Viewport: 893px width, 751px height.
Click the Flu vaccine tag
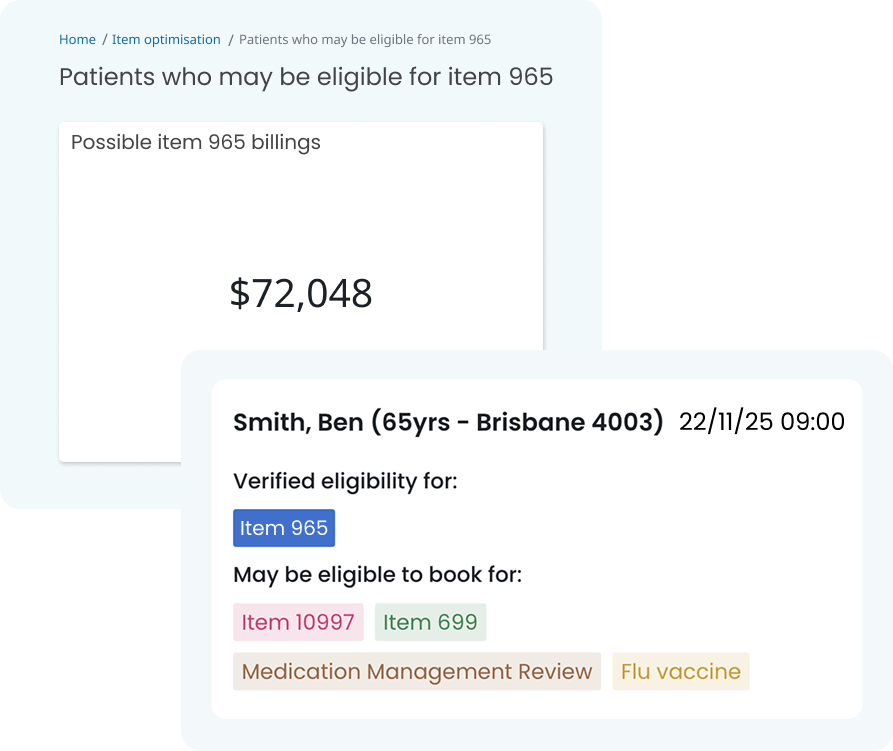681,672
